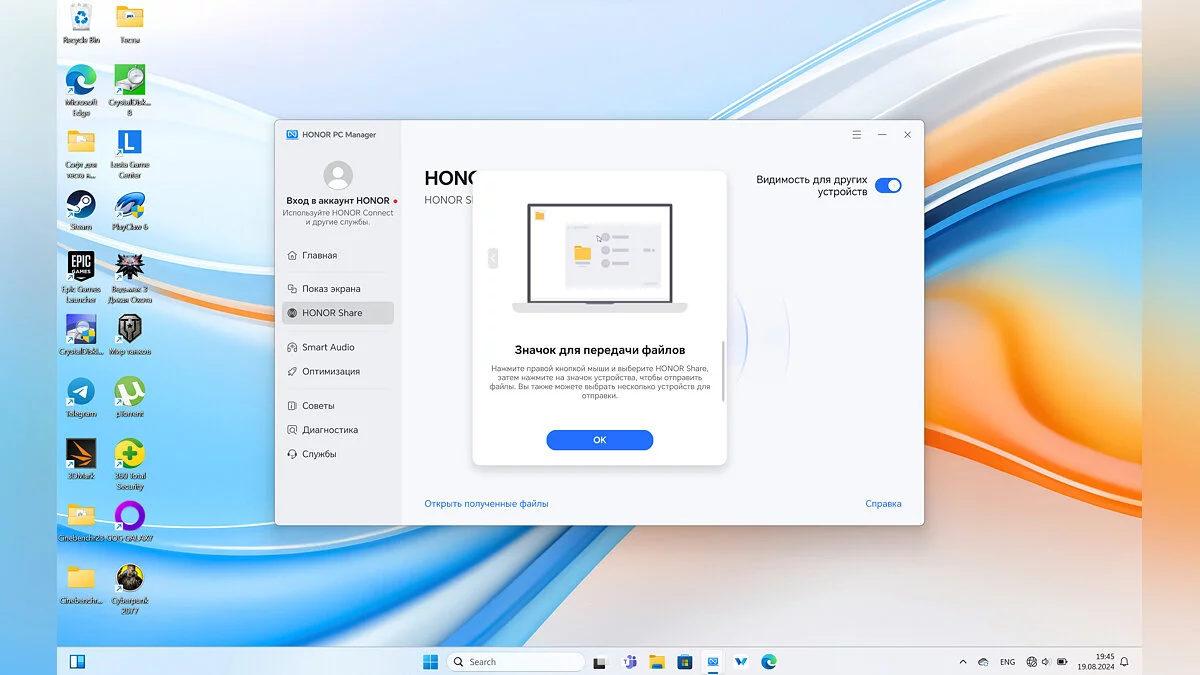Select the Cinebench23 folder
Image resolution: width=1200 pixels, height=675 pixels.
click(81, 522)
